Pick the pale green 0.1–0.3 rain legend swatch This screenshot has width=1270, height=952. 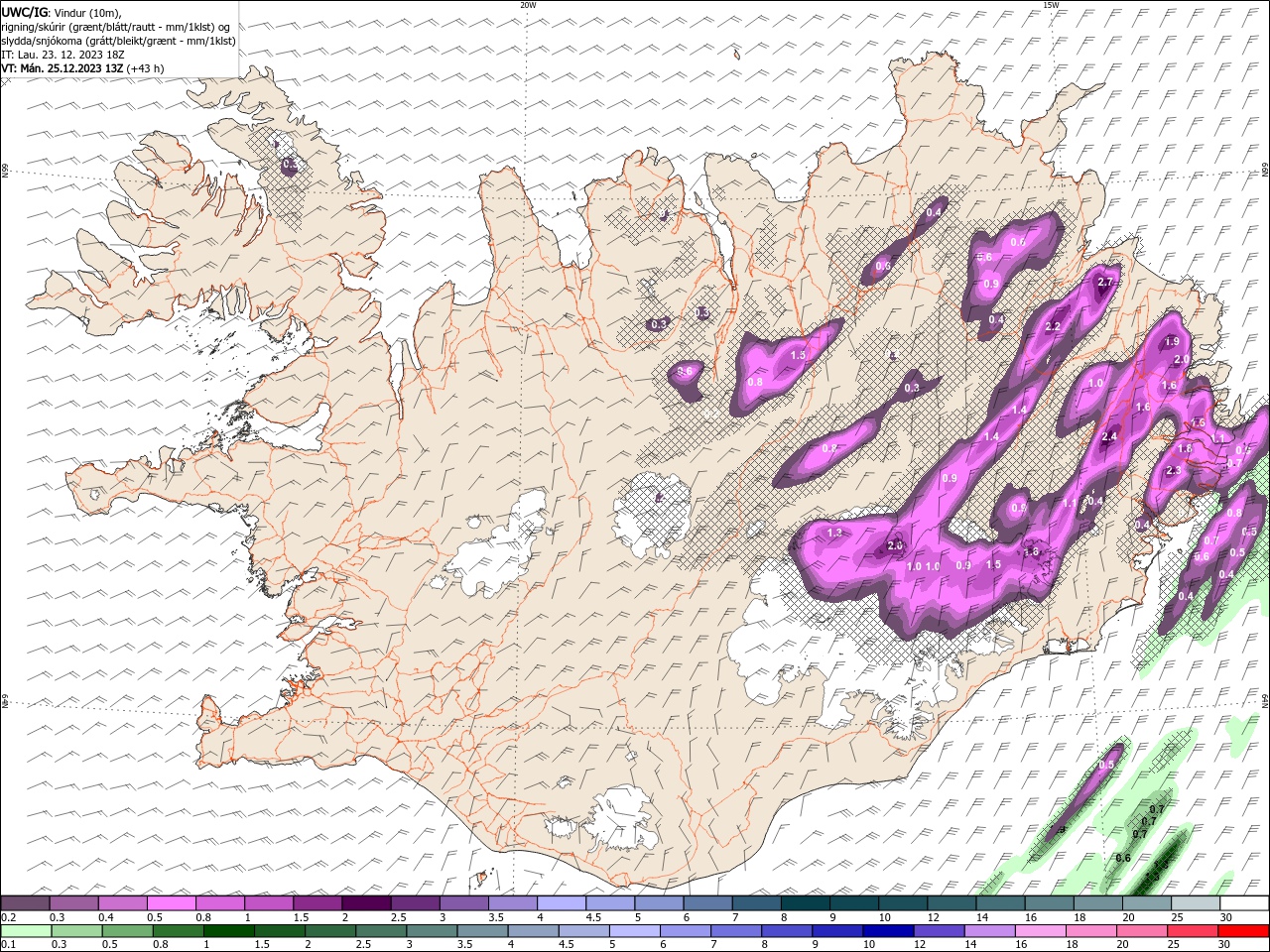click(26, 930)
